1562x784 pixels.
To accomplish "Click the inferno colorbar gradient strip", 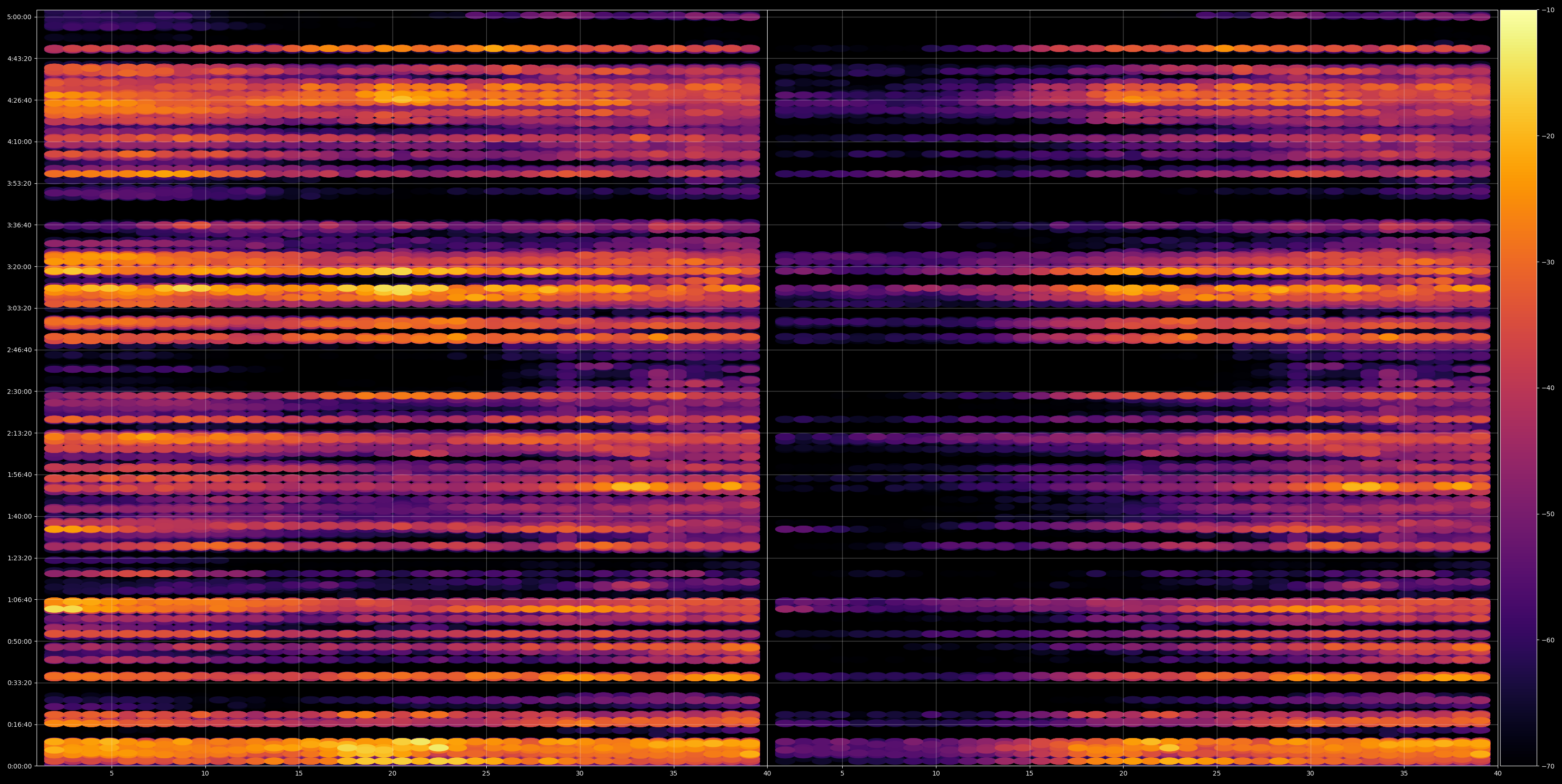I will (x=1518, y=388).
